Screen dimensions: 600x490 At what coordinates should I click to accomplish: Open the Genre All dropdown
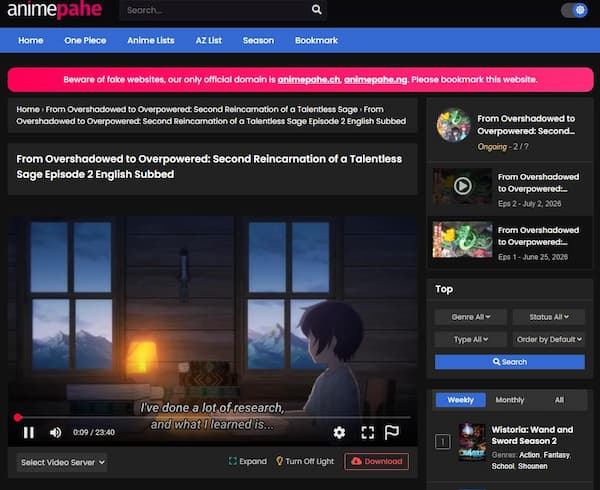(x=471, y=317)
